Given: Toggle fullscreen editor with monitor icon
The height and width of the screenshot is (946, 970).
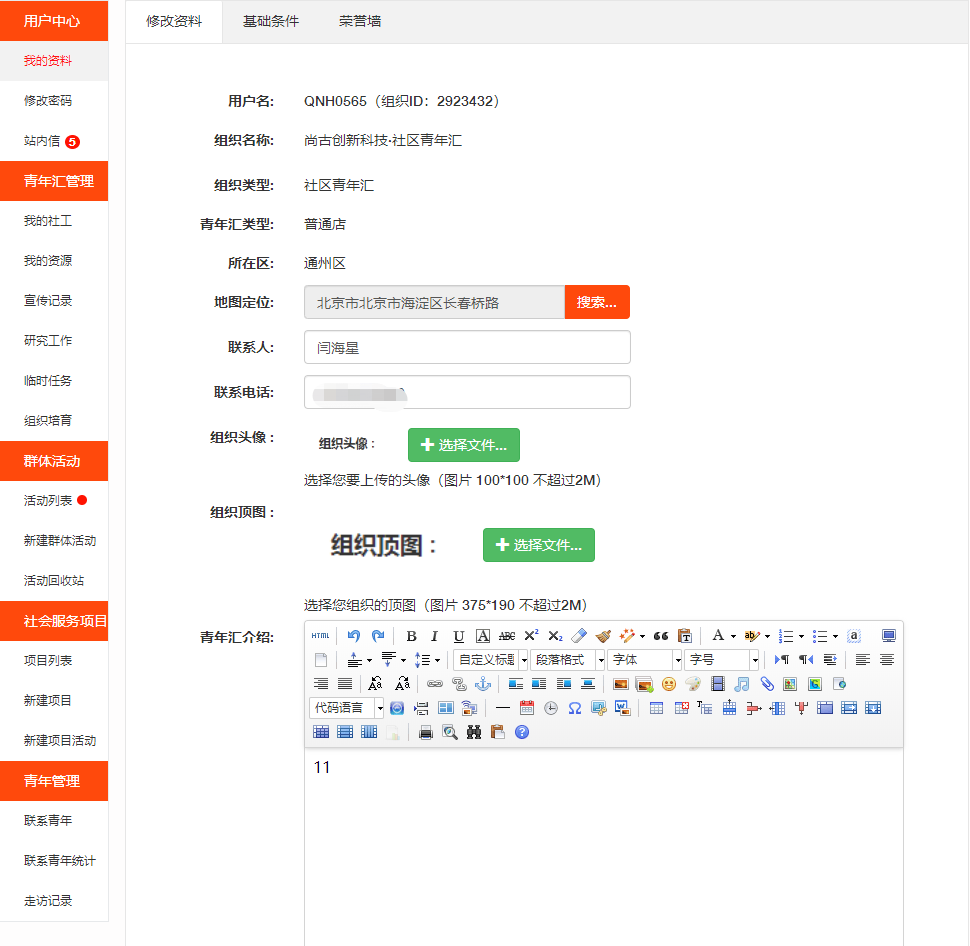Looking at the screenshot, I should point(888,635).
